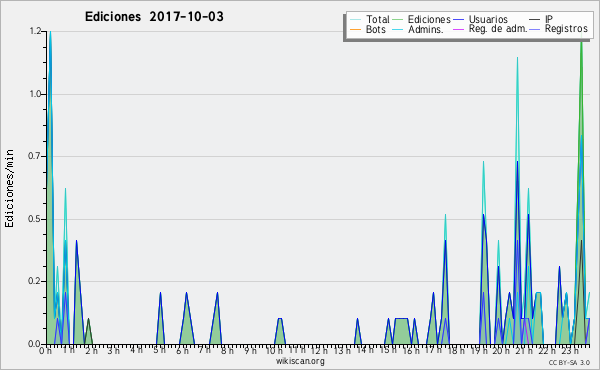The width and height of the screenshot is (600, 370).
Task: Click the chart title Ediciones 2017-10-03
Action: 154,17
